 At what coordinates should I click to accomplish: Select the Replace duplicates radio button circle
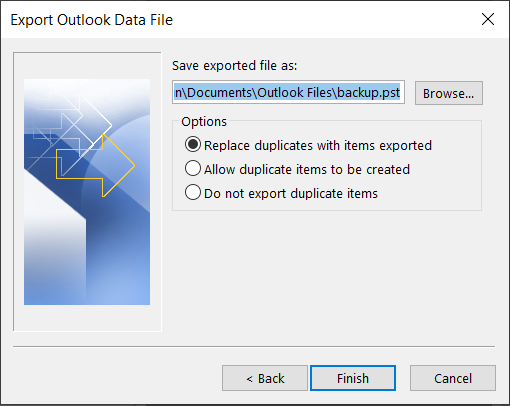193,145
